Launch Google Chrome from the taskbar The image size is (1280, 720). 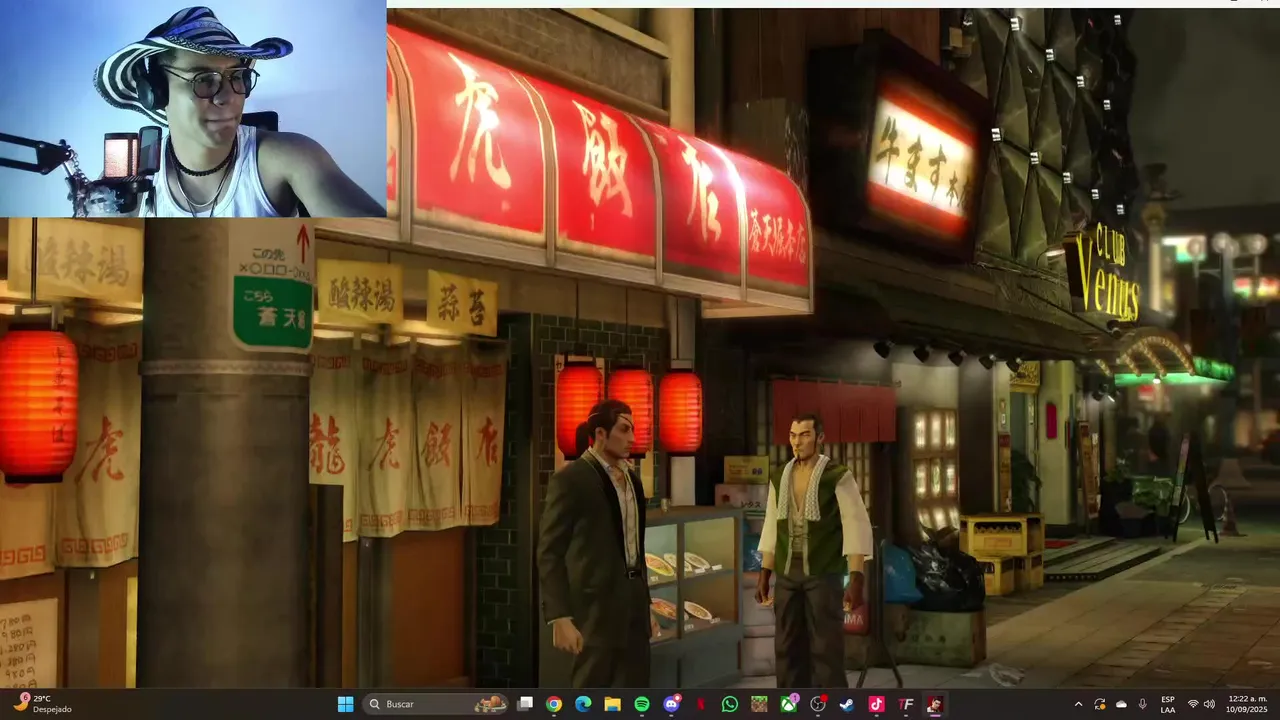tap(554, 704)
